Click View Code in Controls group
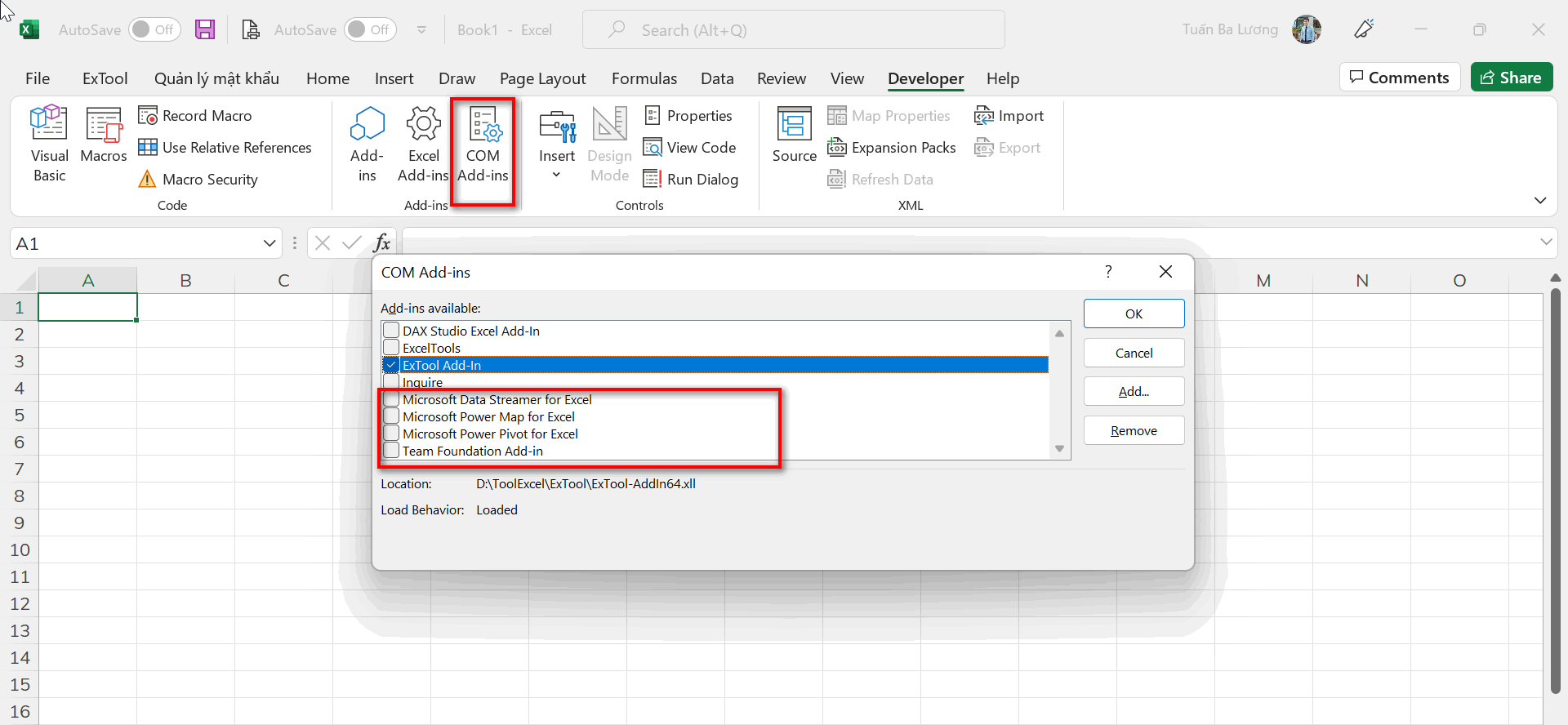The width and height of the screenshot is (1568, 725). [x=690, y=148]
